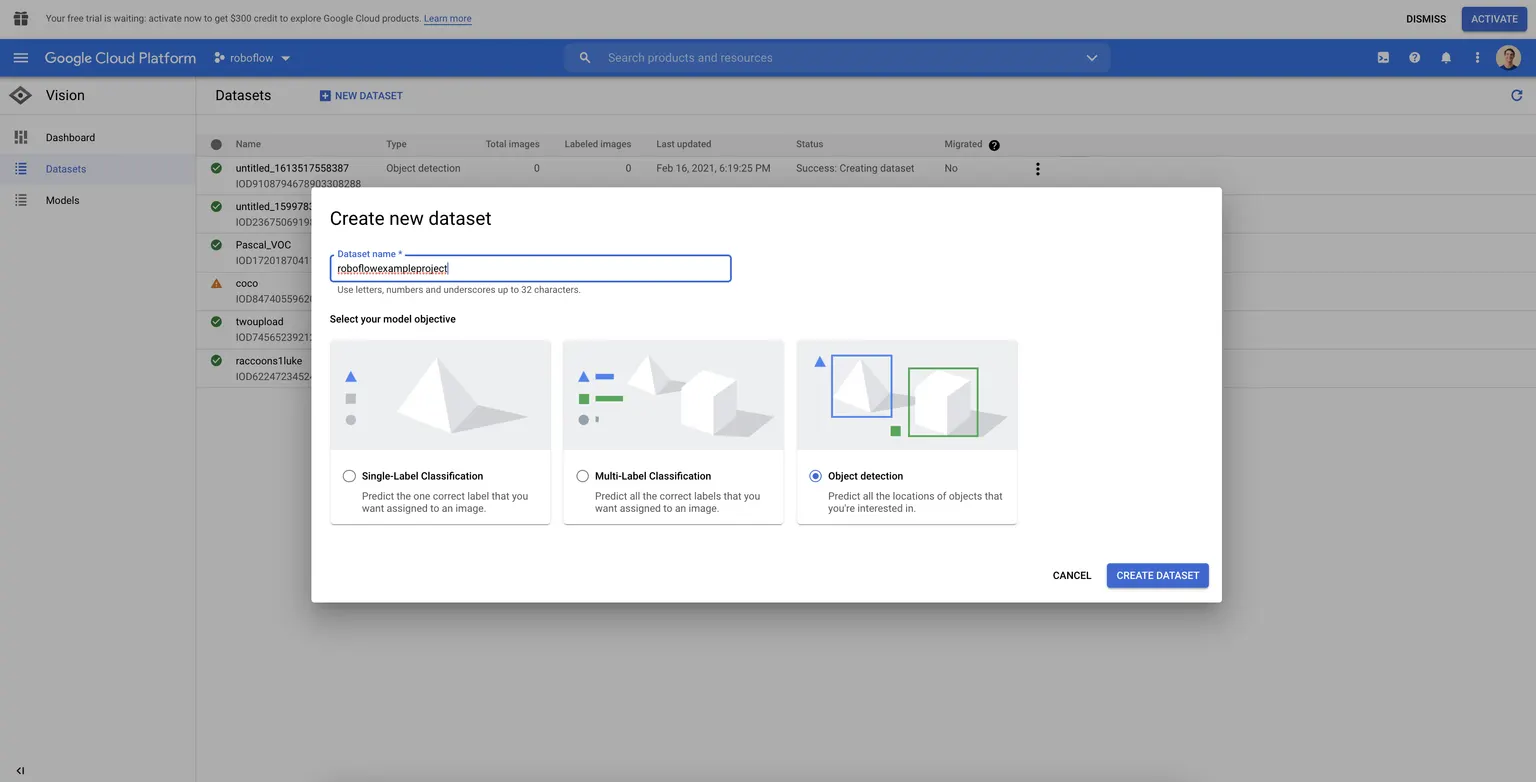Collapse the left sidebar panel
Screen dimensions: 1536x782
click(20, 771)
